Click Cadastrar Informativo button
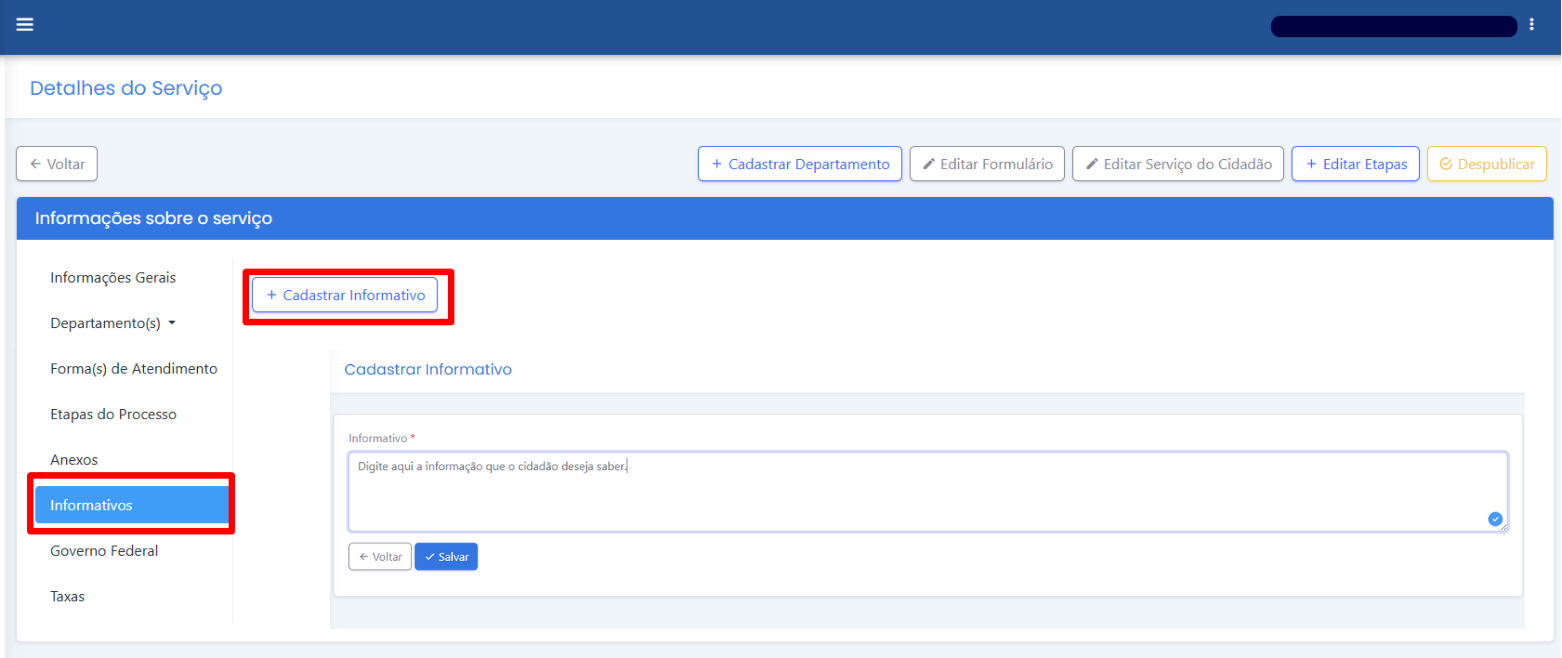The height and width of the screenshot is (658, 1562). 345,295
